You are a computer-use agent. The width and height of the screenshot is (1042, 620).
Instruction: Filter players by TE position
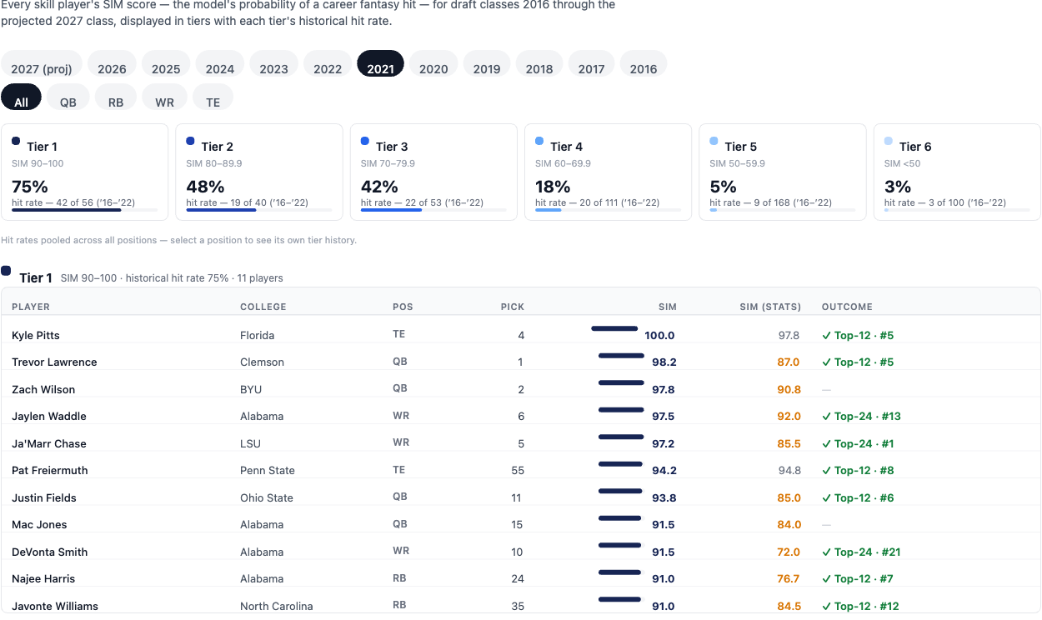click(213, 98)
